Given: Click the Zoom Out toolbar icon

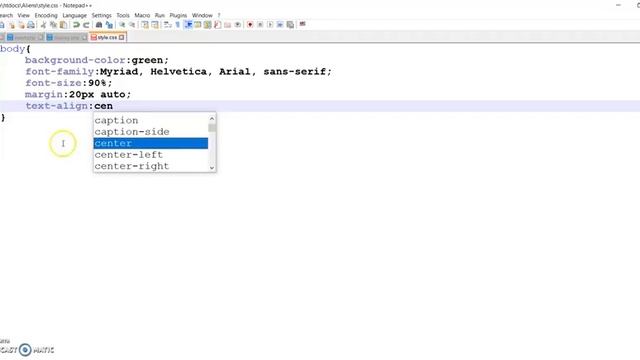Looking at the screenshot, I should coord(132,25).
